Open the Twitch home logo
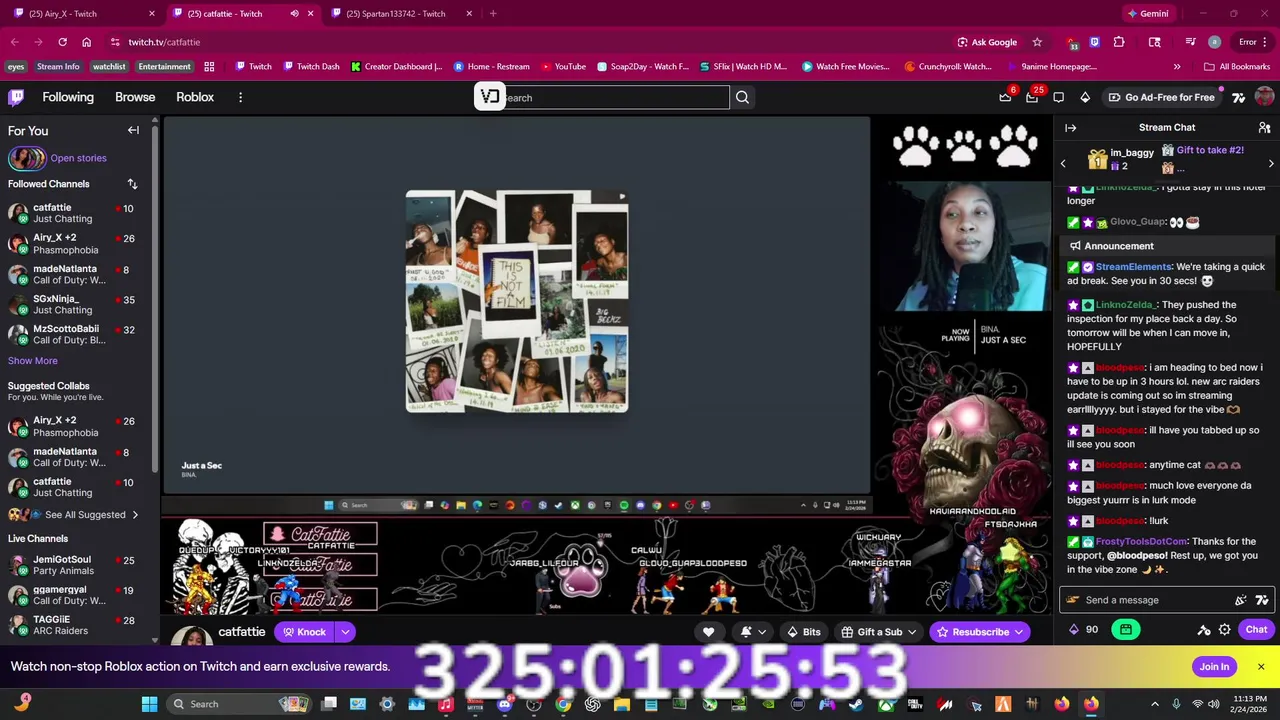Image resolution: width=1280 pixels, height=720 pixels. [16, 97]
